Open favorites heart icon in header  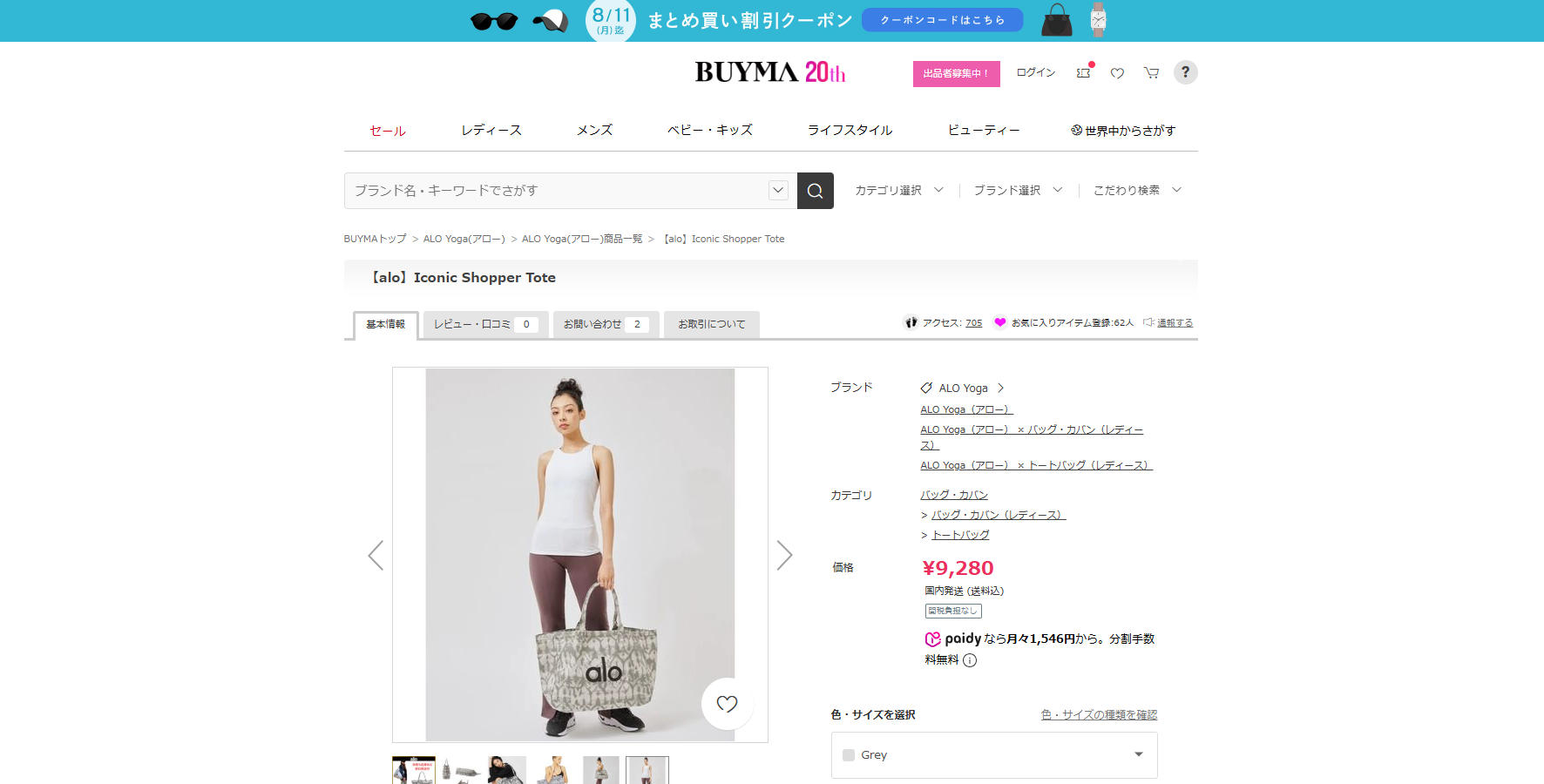[1117, 73]
